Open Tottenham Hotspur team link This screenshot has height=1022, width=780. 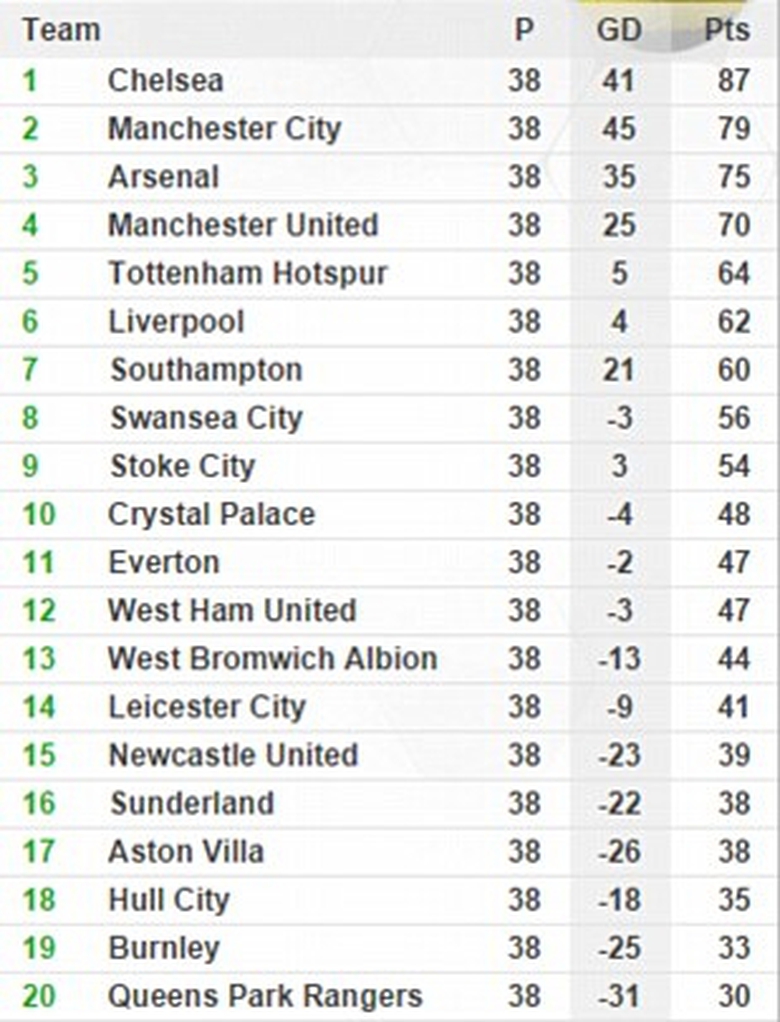pyautogui.click(x=247, y=273)
